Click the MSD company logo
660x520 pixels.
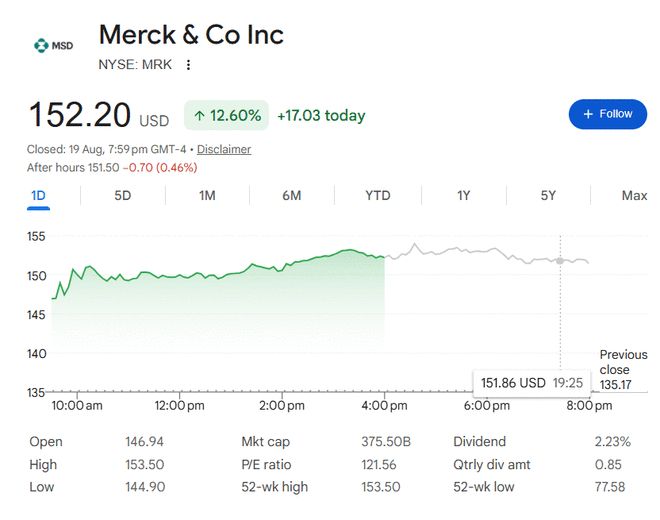pos(53,45)
